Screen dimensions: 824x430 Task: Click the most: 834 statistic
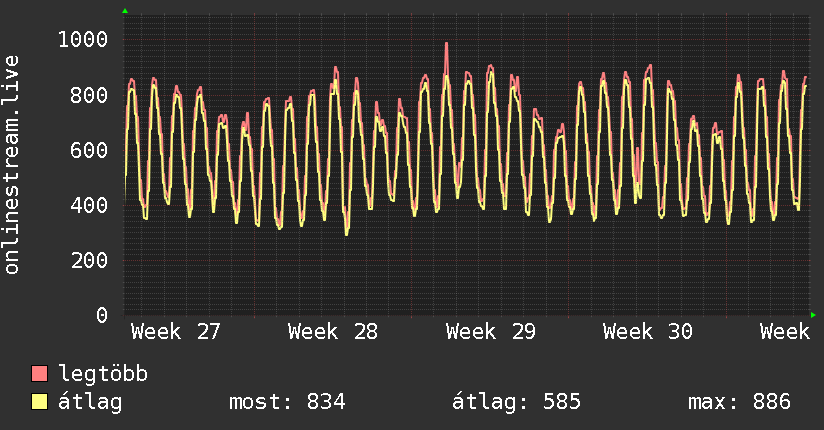(287, 402)
